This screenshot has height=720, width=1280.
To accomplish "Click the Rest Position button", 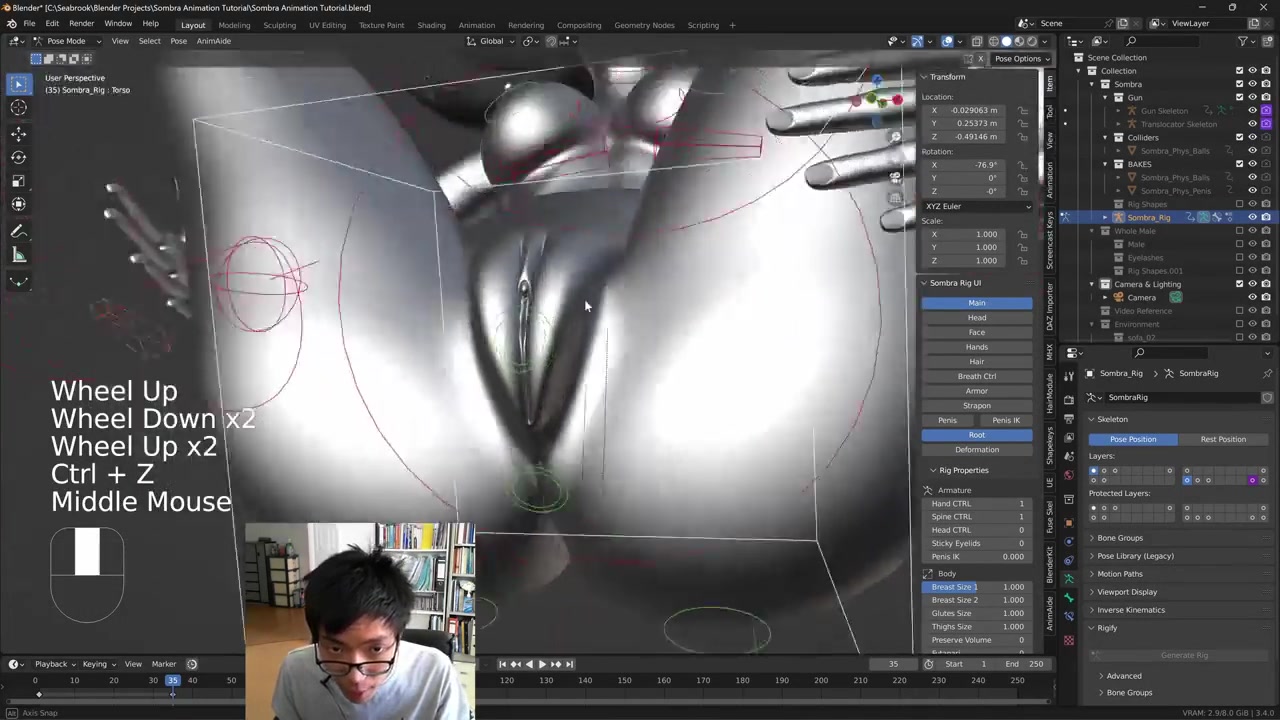I will 1222,439.
